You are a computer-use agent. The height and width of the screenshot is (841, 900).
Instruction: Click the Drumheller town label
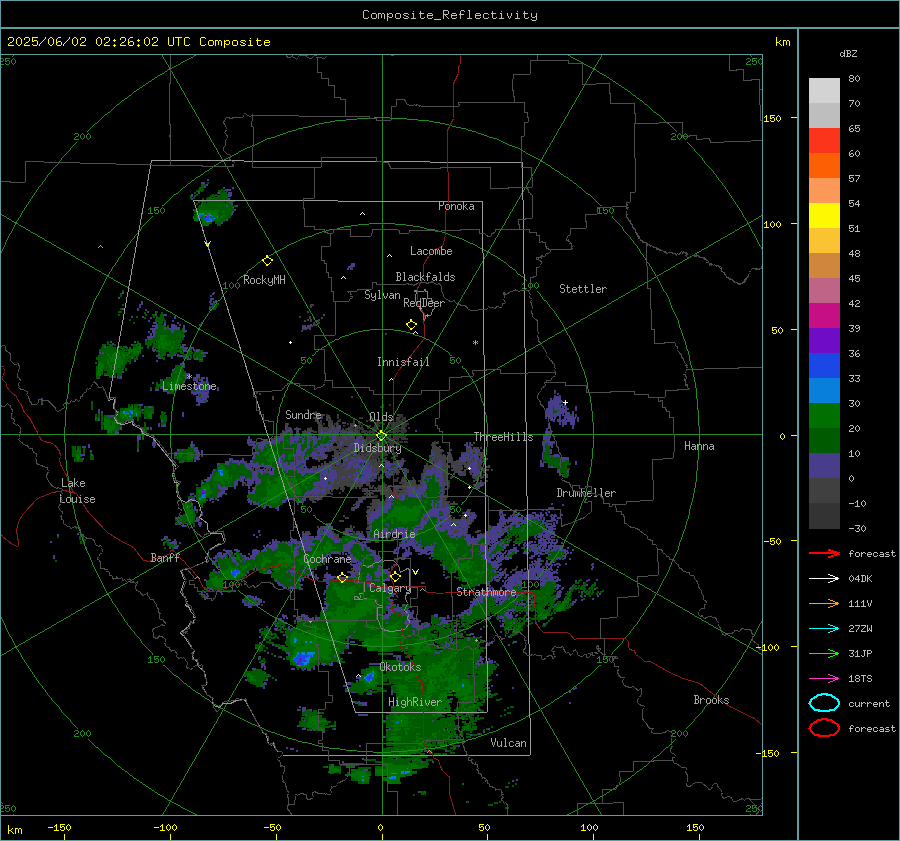(586, 493)
